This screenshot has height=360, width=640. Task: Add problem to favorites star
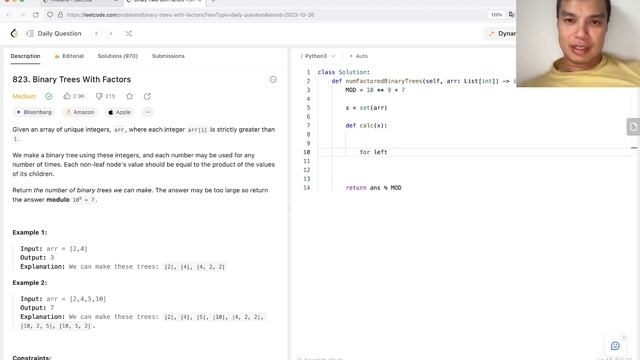click(x=129, y=96)
